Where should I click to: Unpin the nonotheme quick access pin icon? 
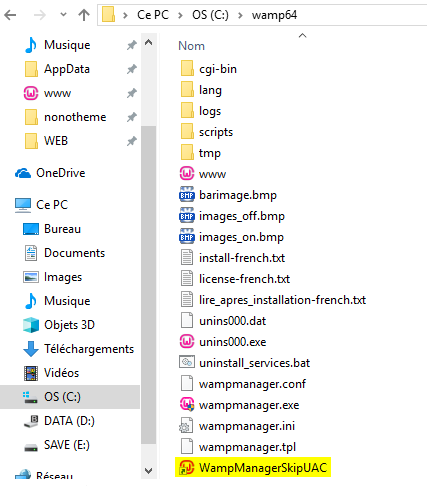click(x=132, y=117)
